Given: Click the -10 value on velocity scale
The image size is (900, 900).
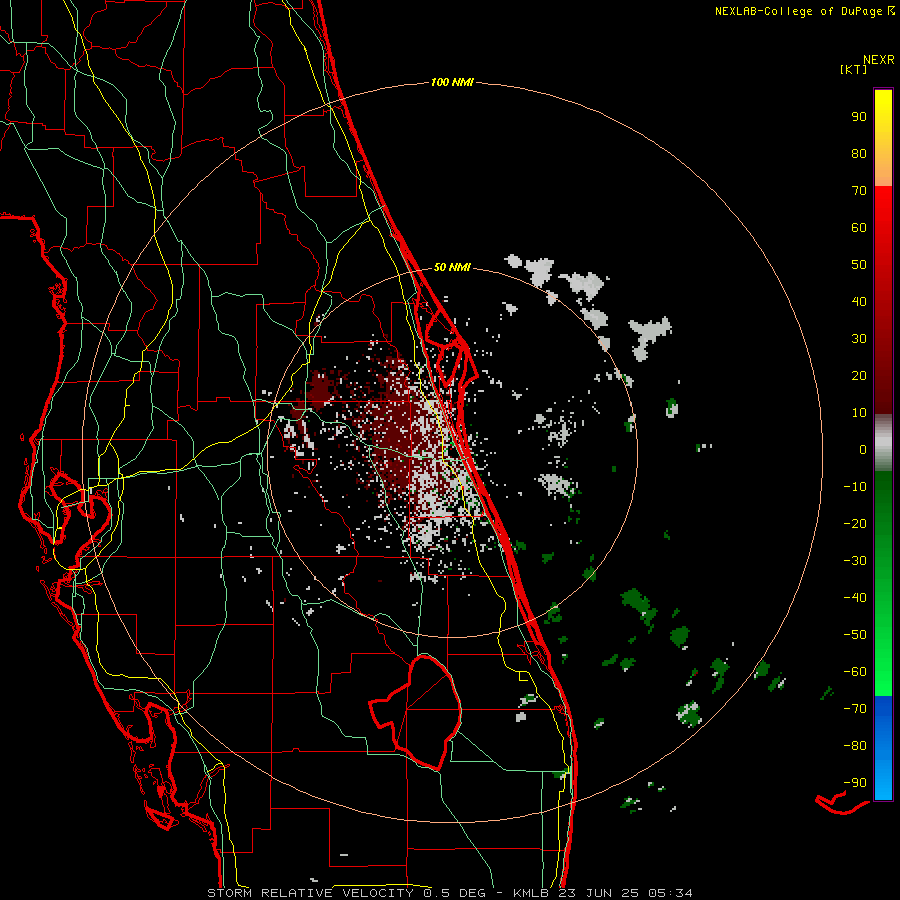Looking at the screenshot, I should point(855,487).
